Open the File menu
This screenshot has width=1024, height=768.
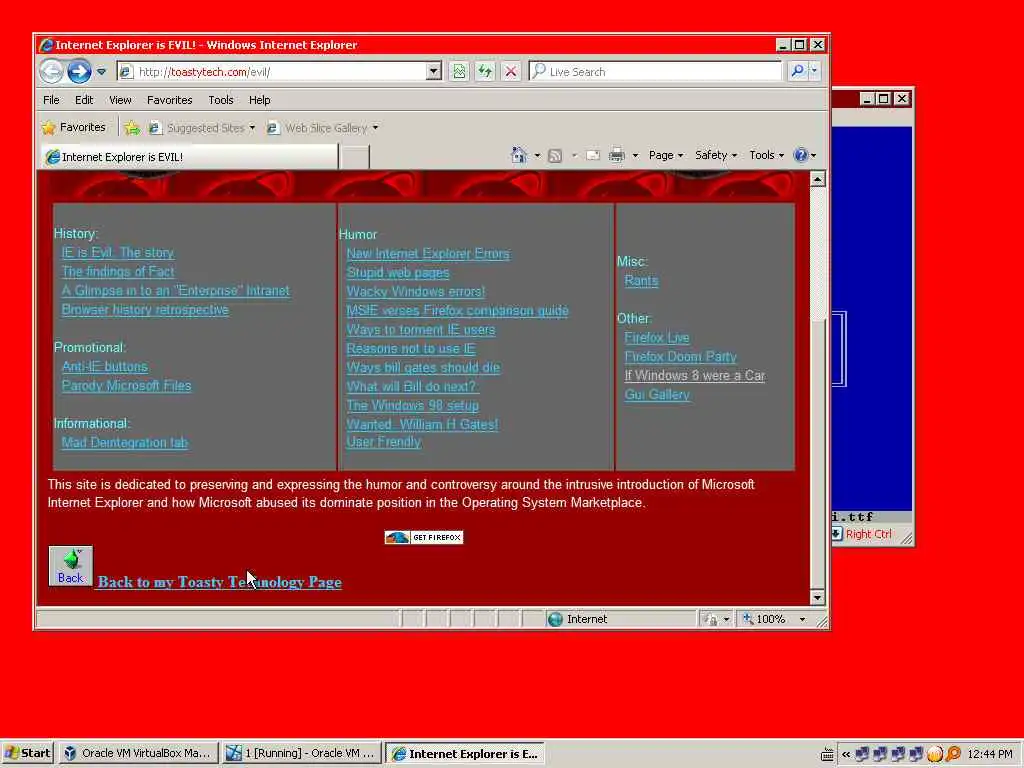(x=51, y=100)
